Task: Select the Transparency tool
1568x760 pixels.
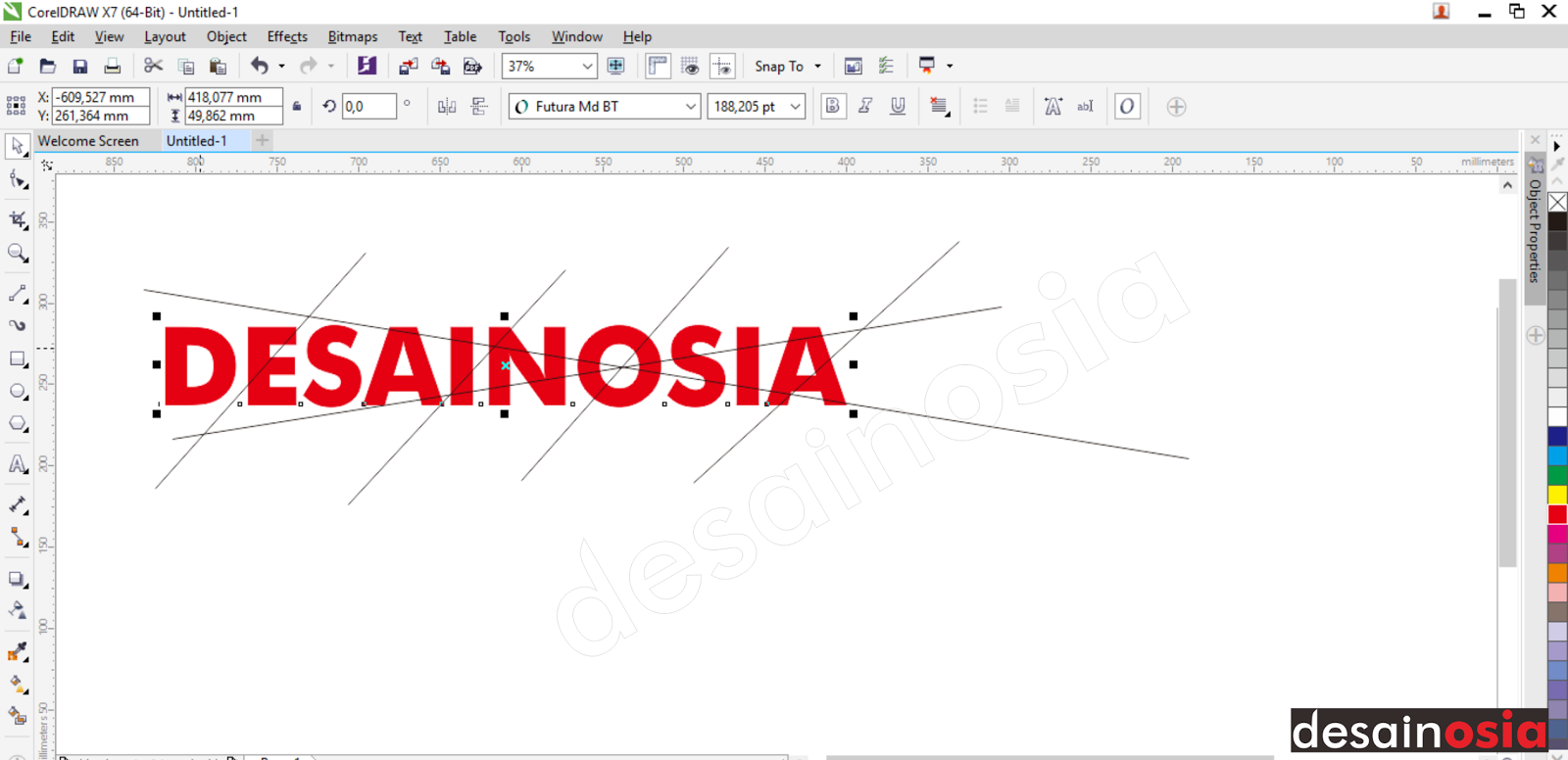Action: pos(18,611)
